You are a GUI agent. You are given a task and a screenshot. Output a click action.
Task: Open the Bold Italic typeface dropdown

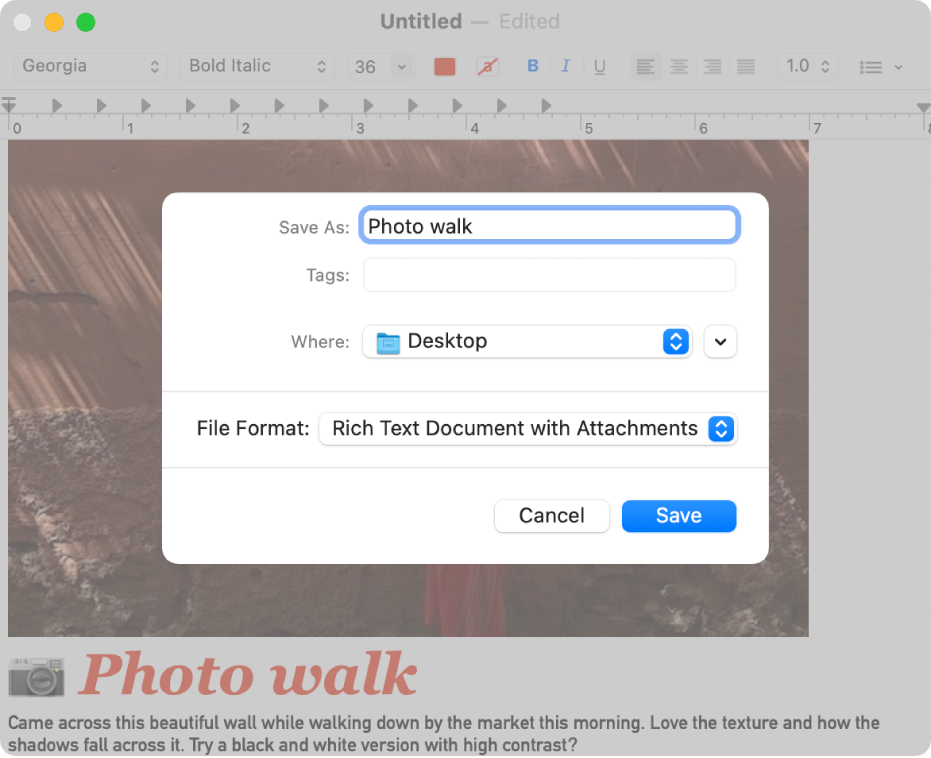[257, 66]
